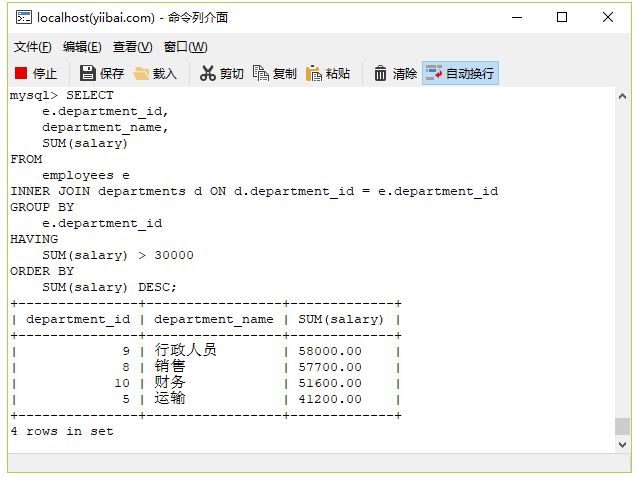Open the File (文件) menu
The height and width of the screenshot is (478, 639).
click(x=33, y=47)
